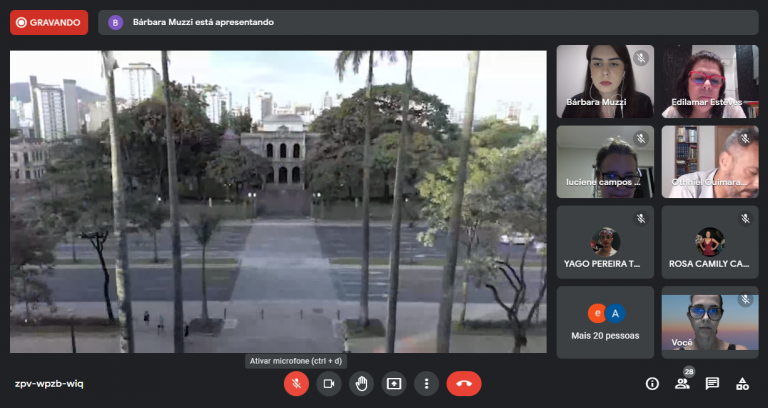Click the luciene campos video tile
The height and width of the screenshot is (408, 768).
[x=605, y=161]
